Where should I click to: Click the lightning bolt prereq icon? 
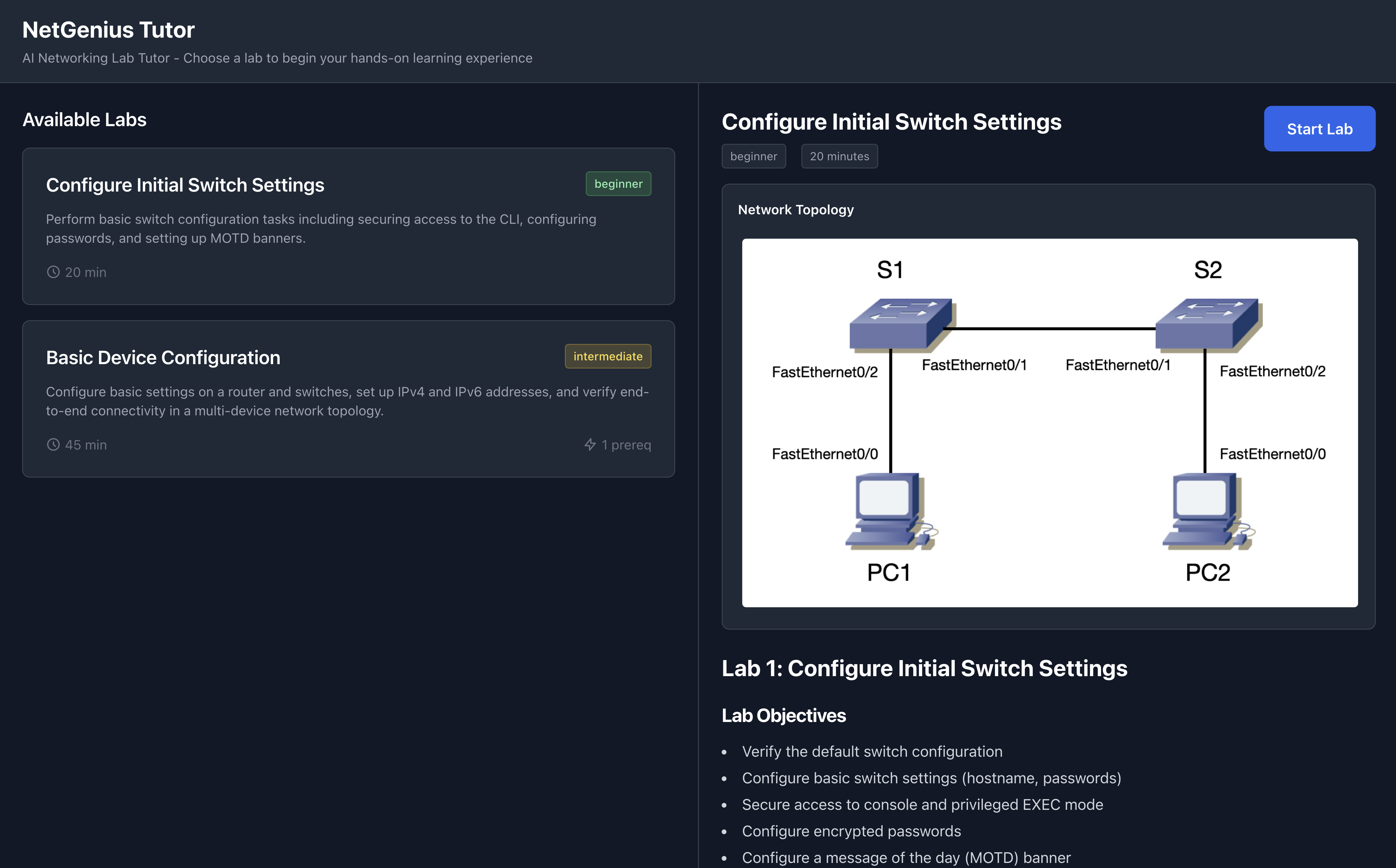pyautogui.click(x=590, y=445)
